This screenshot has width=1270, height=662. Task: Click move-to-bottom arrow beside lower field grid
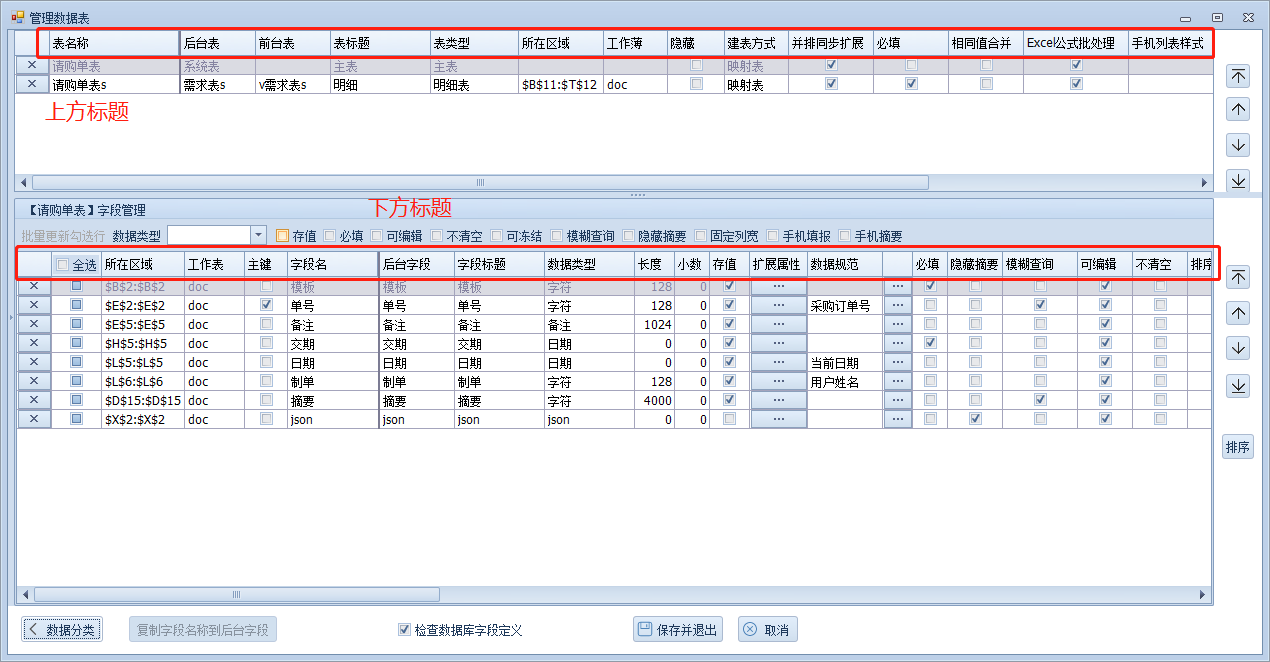[x=1238, y=385]
